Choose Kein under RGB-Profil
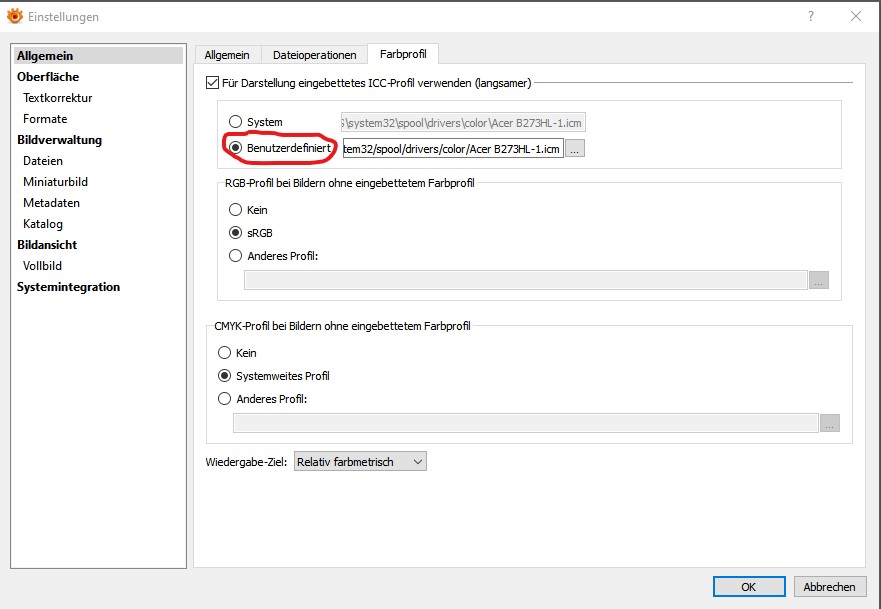The width and height of the screenshot is (881, 609). (x=235, y=210)
